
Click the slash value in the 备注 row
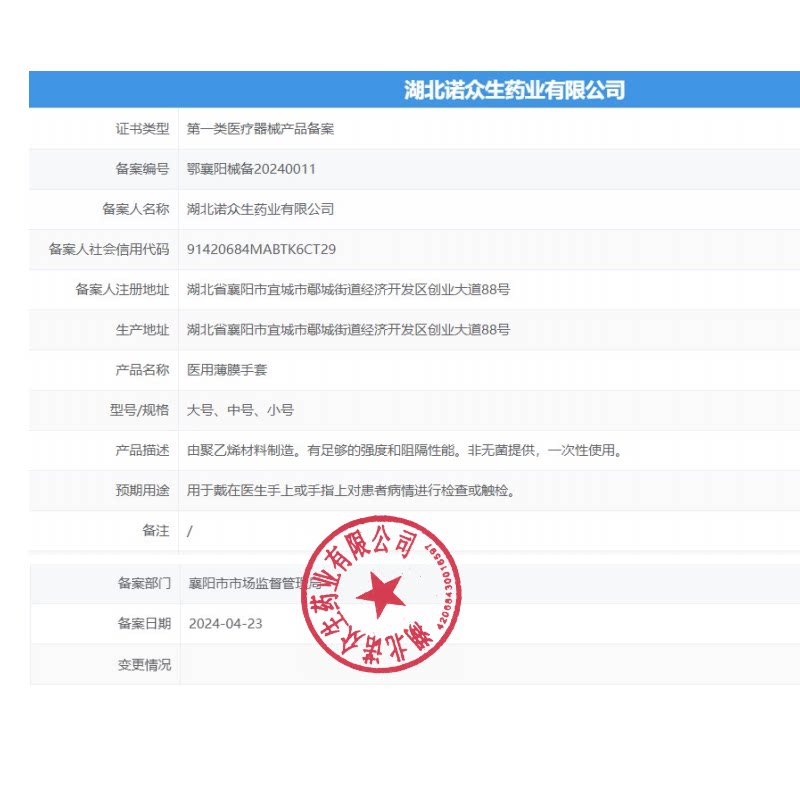coord(189,531)
